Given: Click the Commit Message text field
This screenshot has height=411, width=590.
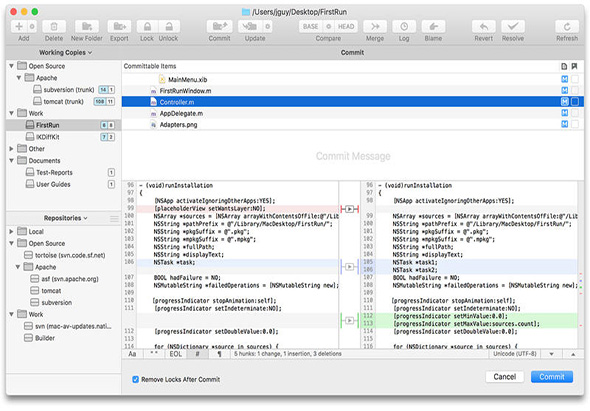Looking at the screenshot, I should [353, 156].
